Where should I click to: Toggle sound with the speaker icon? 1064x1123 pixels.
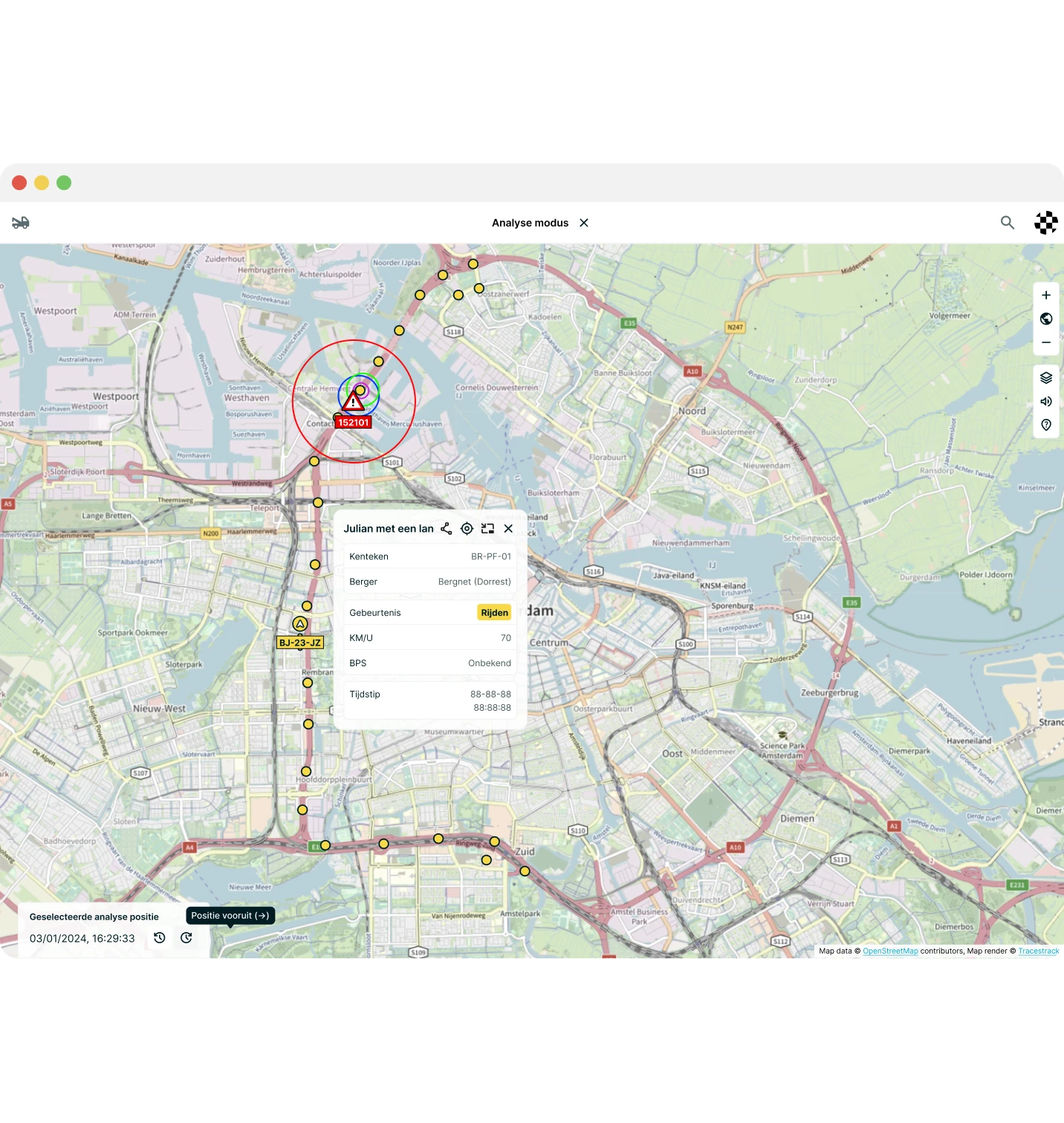(x=1045, y=402)
